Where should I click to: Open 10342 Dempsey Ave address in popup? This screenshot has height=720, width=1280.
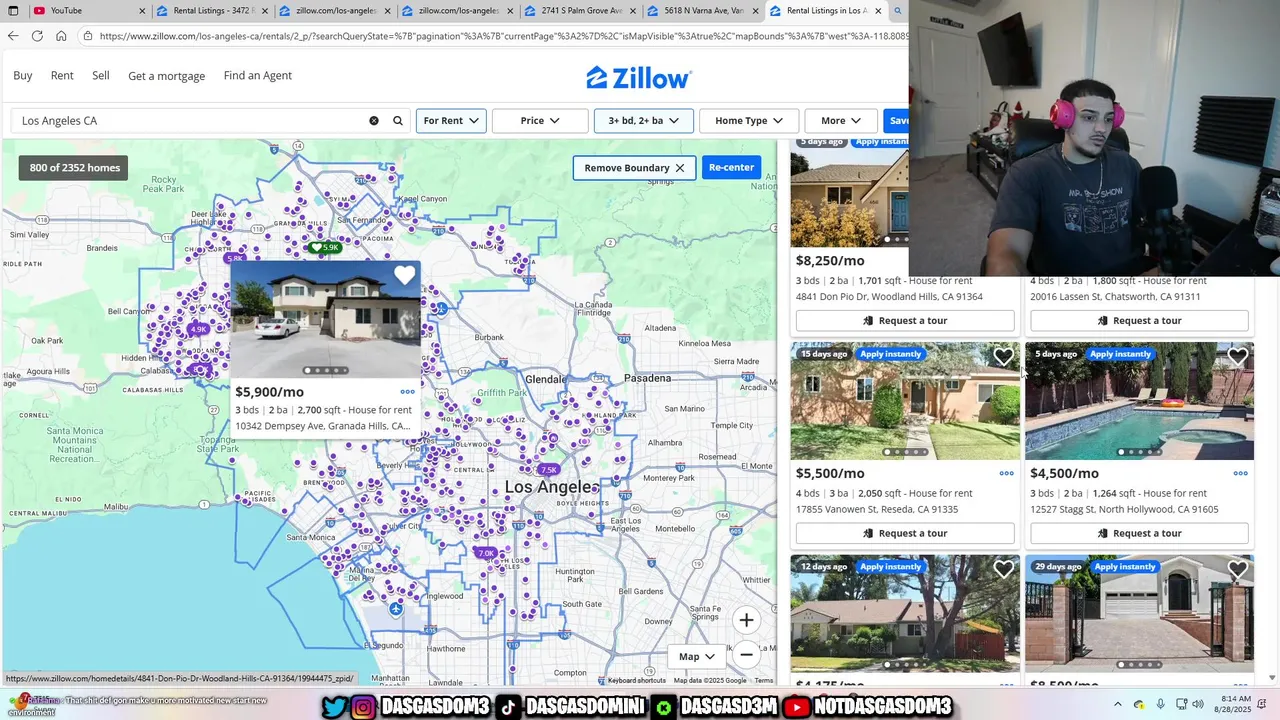pos(322,426)
